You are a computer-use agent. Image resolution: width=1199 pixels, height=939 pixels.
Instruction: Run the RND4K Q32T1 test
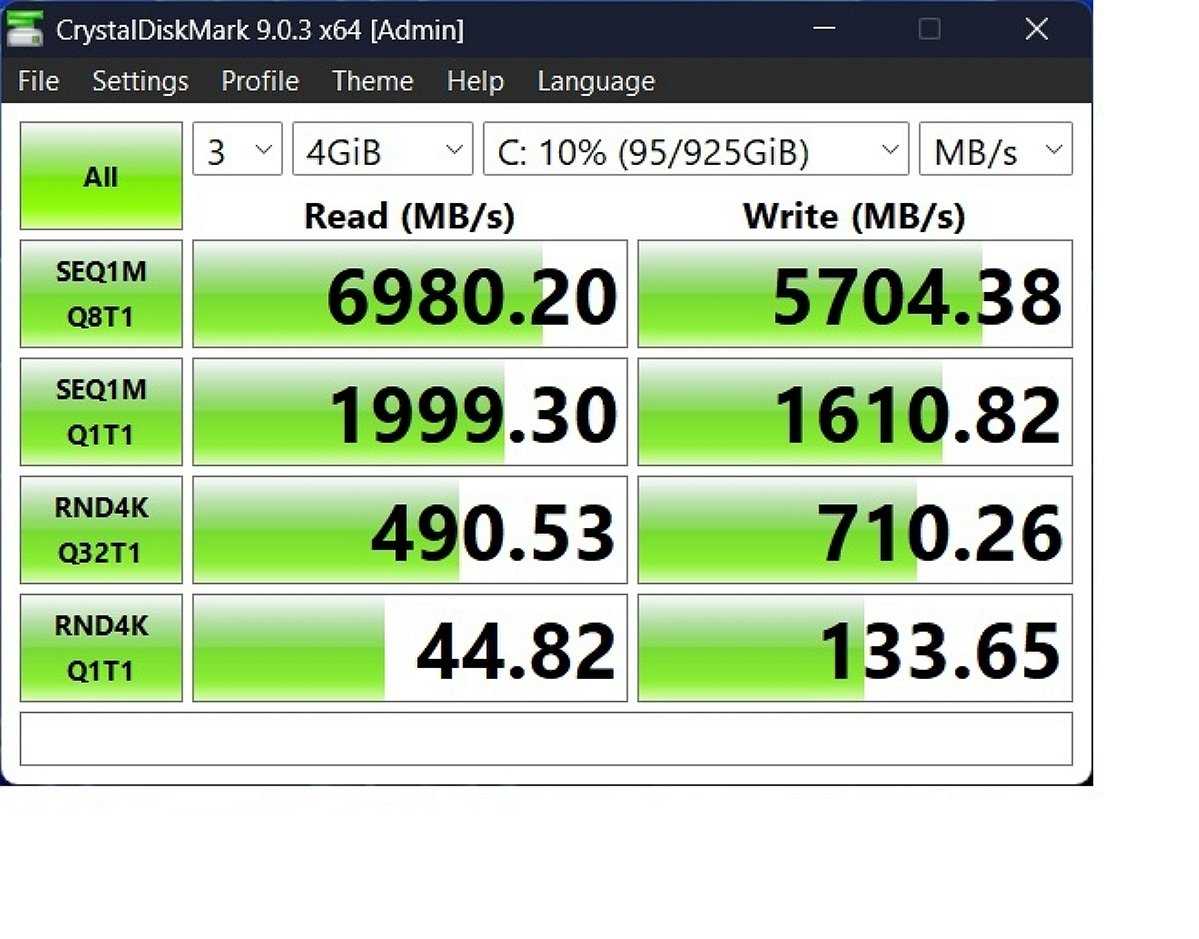[x=101, y=529]
